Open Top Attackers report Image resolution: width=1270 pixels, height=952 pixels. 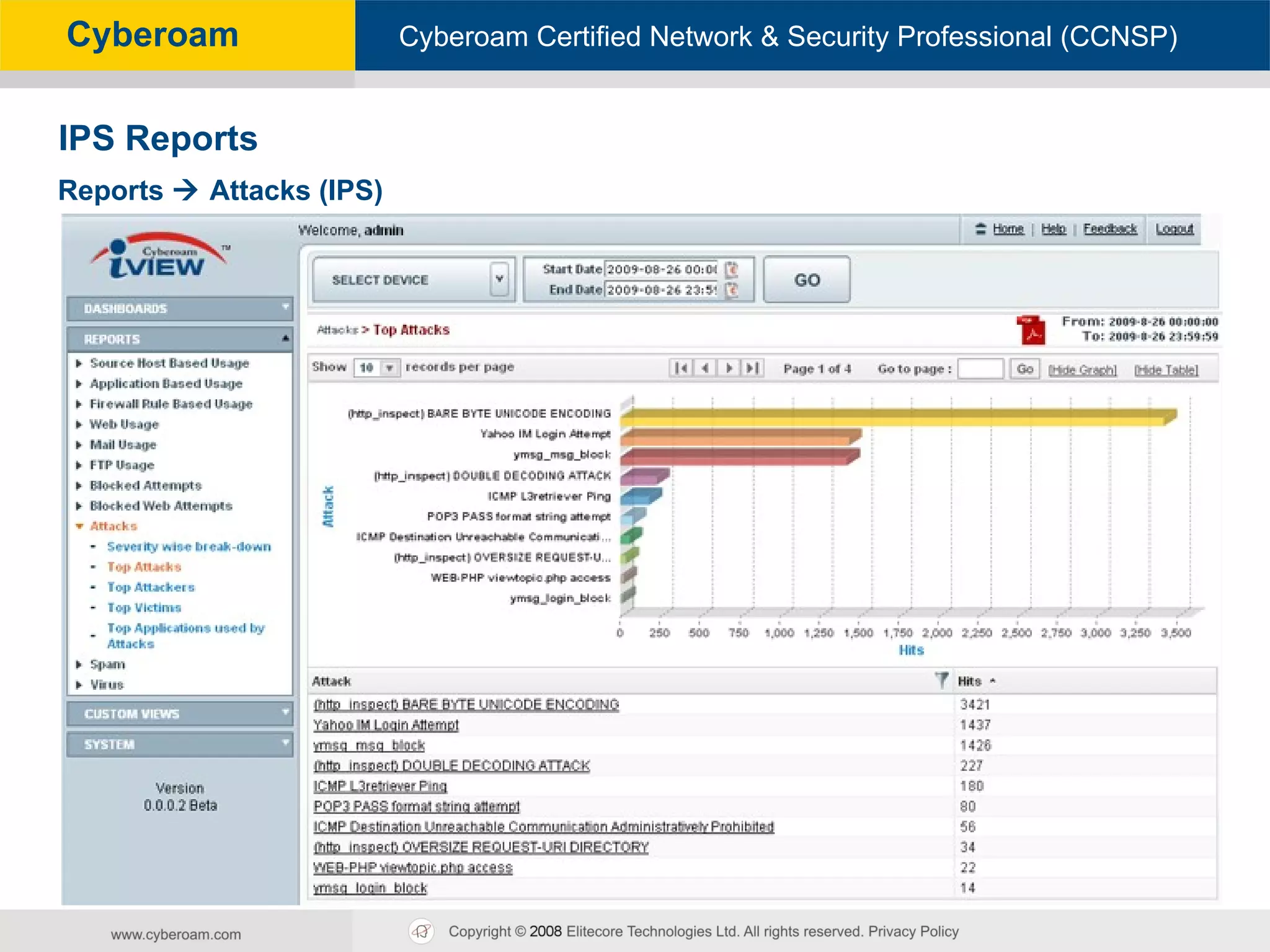[151, 588]
